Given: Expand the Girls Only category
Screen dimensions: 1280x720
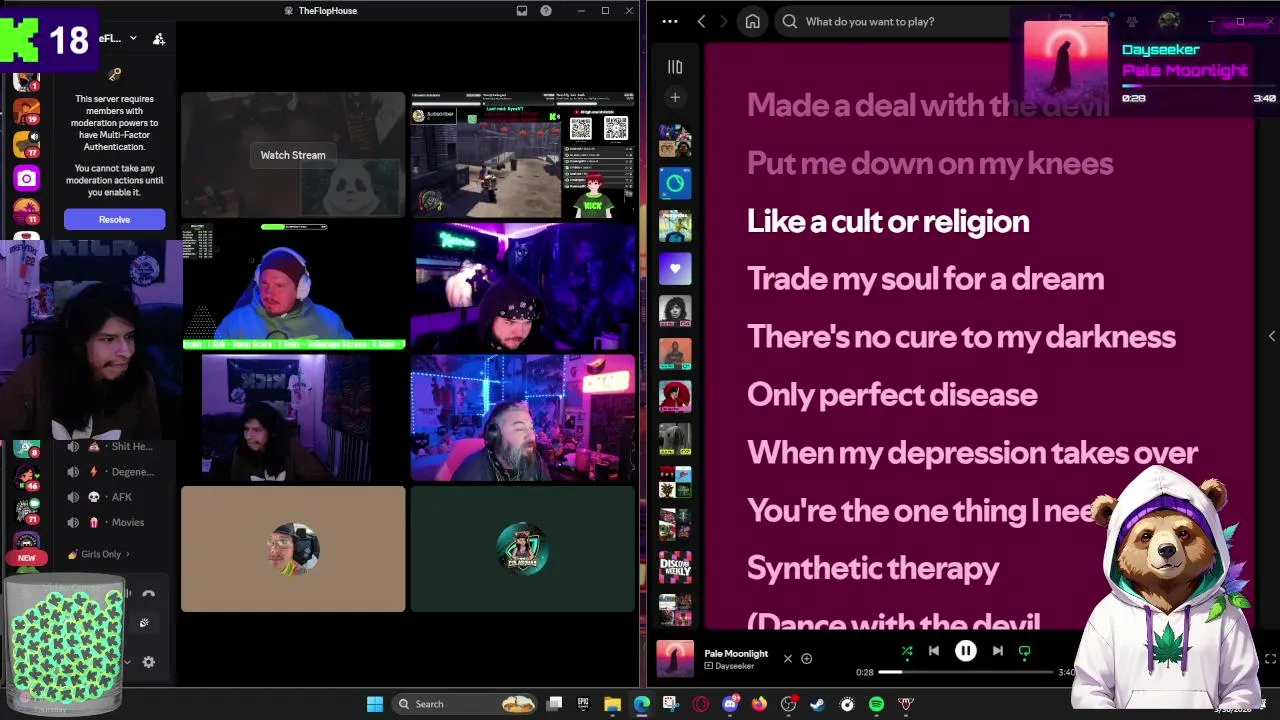Looking at the screenshot, I should point(98,554).
